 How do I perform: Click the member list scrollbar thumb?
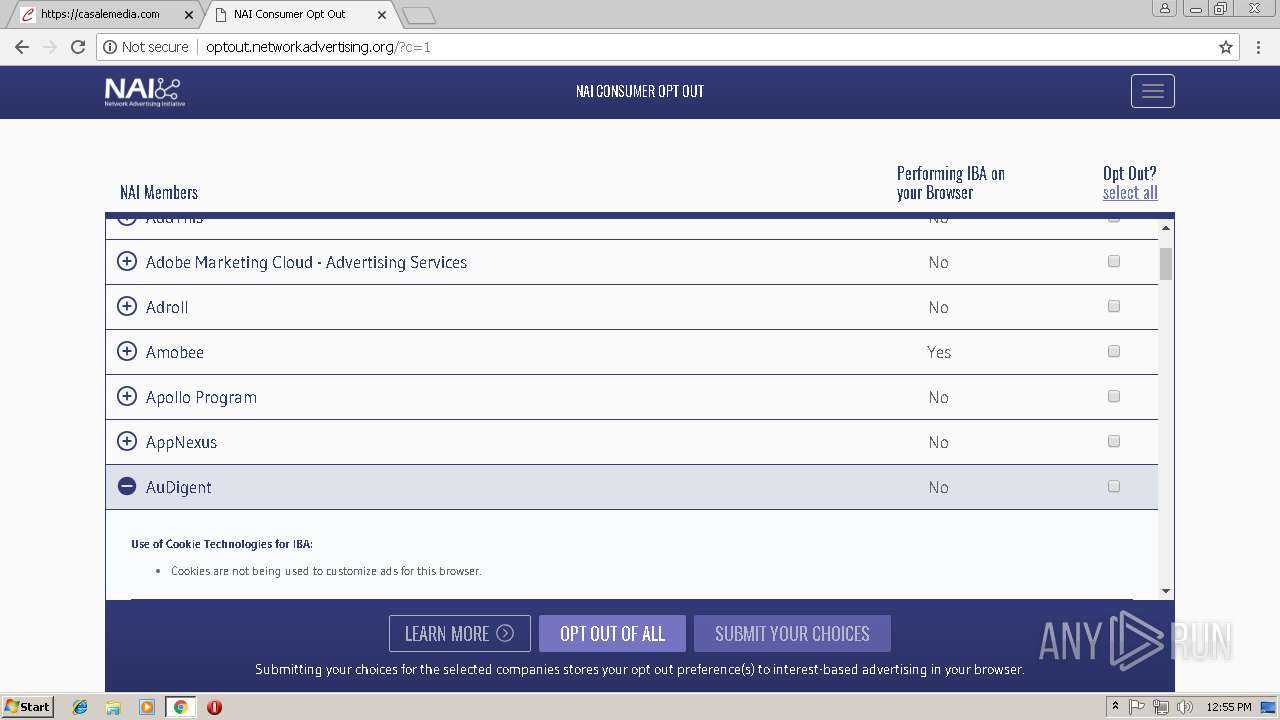pyautogui.click(x=1166, y=263)
